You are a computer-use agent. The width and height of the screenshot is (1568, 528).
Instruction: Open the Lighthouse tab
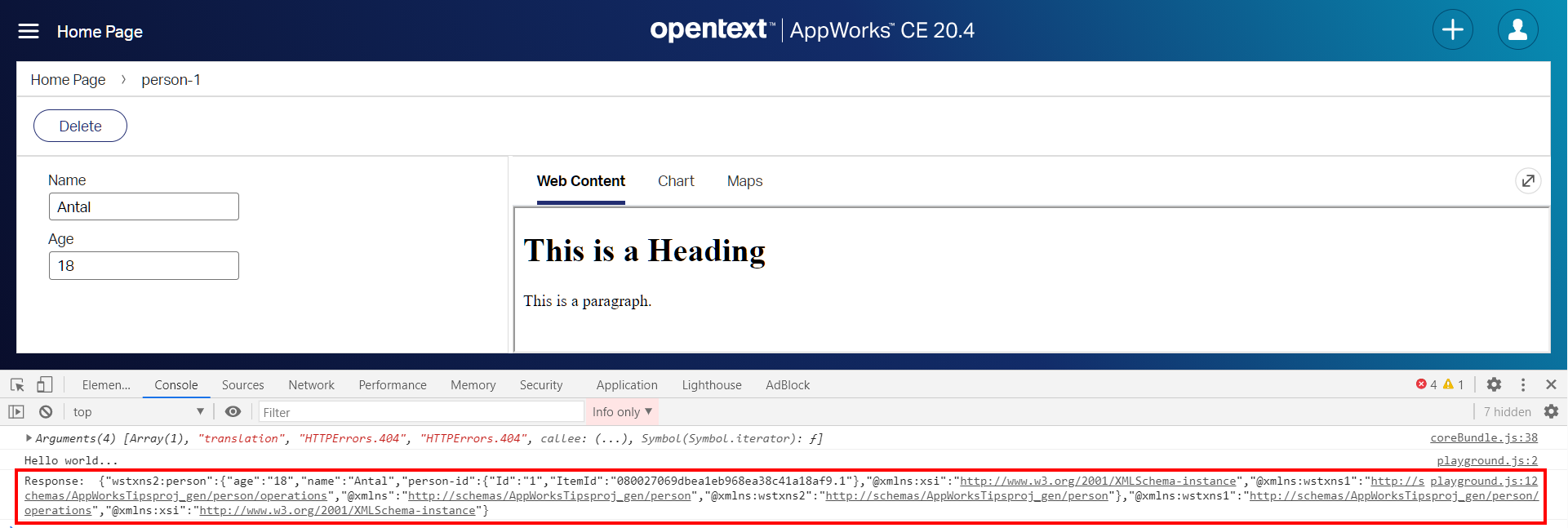tap(712, 385)
